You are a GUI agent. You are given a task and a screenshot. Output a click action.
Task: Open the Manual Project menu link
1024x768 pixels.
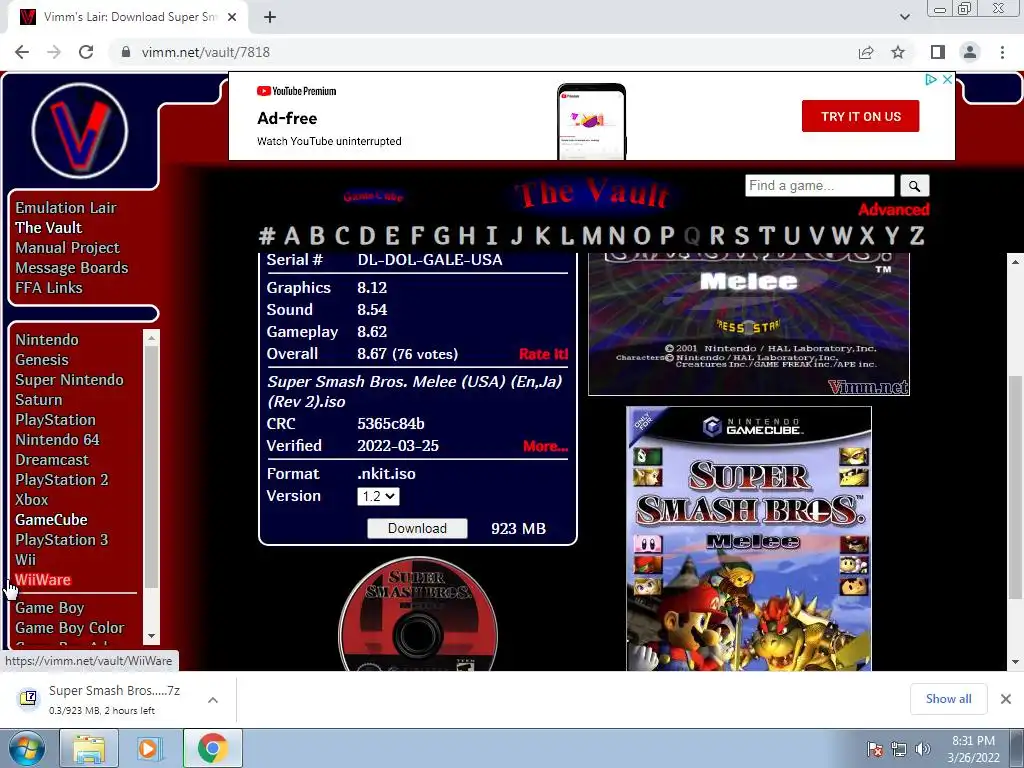(67, 248)
